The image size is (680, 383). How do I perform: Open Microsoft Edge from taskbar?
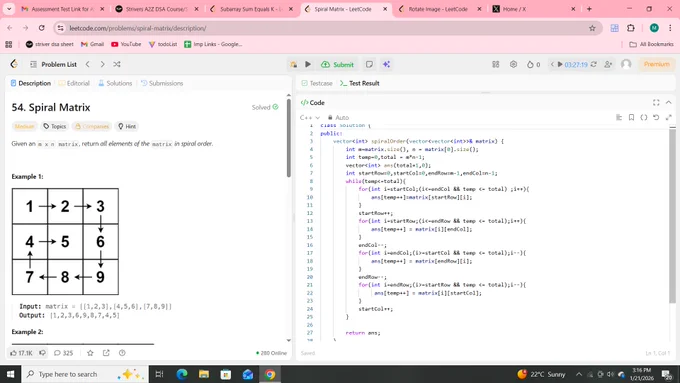click(x=182, y=374)
